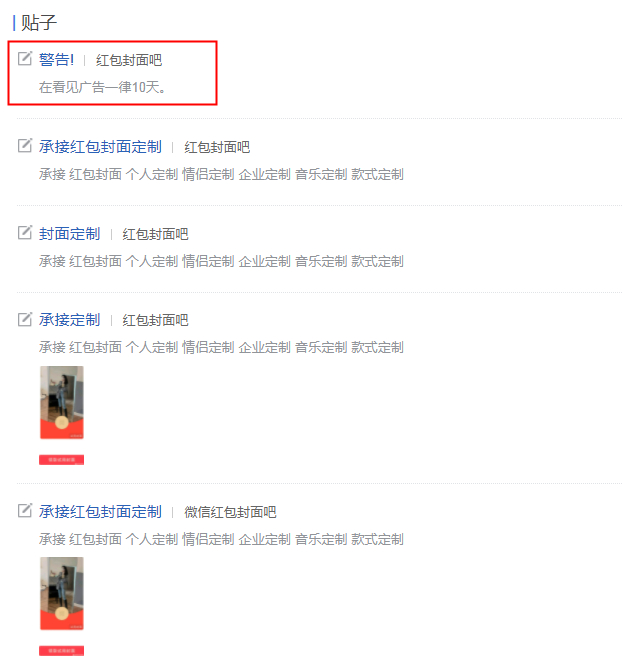Click the post icon beside "警告!" title

pos(25,58)
